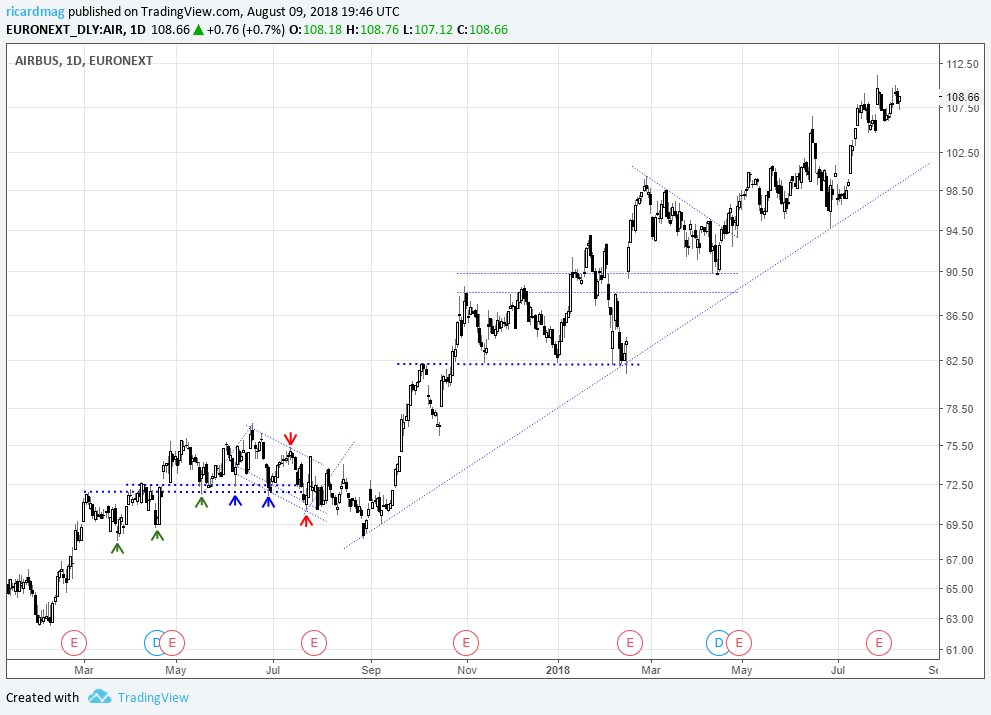This screenshot has height=715, width=991.
Task: Click the AIRBUS, 1D, EURONEXT chart title
Action: pos(83,61)
